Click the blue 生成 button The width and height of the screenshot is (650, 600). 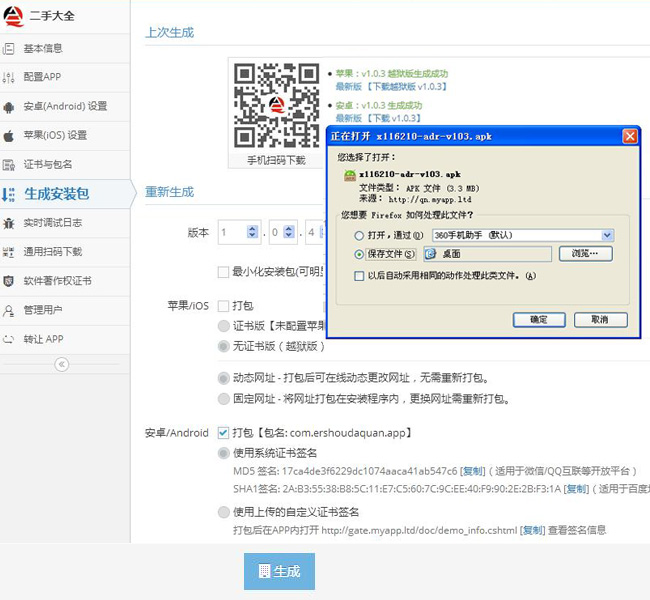tap(279, 571)
